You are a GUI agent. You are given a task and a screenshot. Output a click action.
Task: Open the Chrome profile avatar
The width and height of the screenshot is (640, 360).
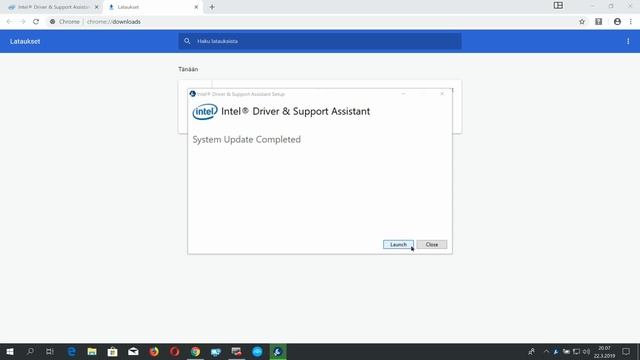point(617,22)
